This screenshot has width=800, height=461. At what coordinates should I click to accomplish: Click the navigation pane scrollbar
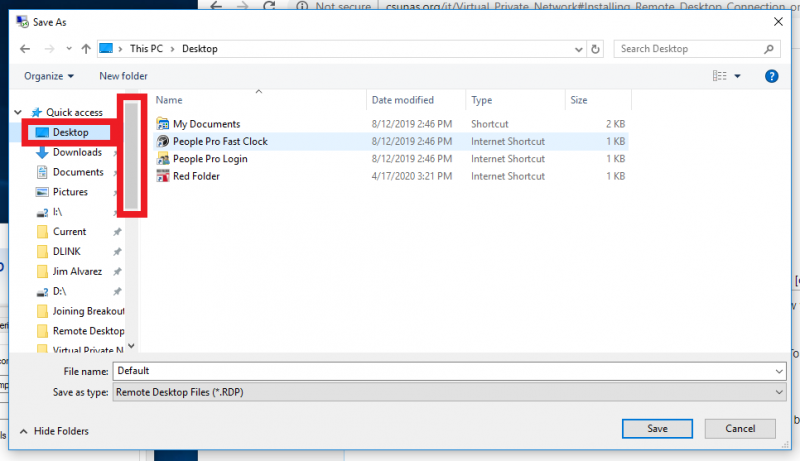tap(133, 155)
